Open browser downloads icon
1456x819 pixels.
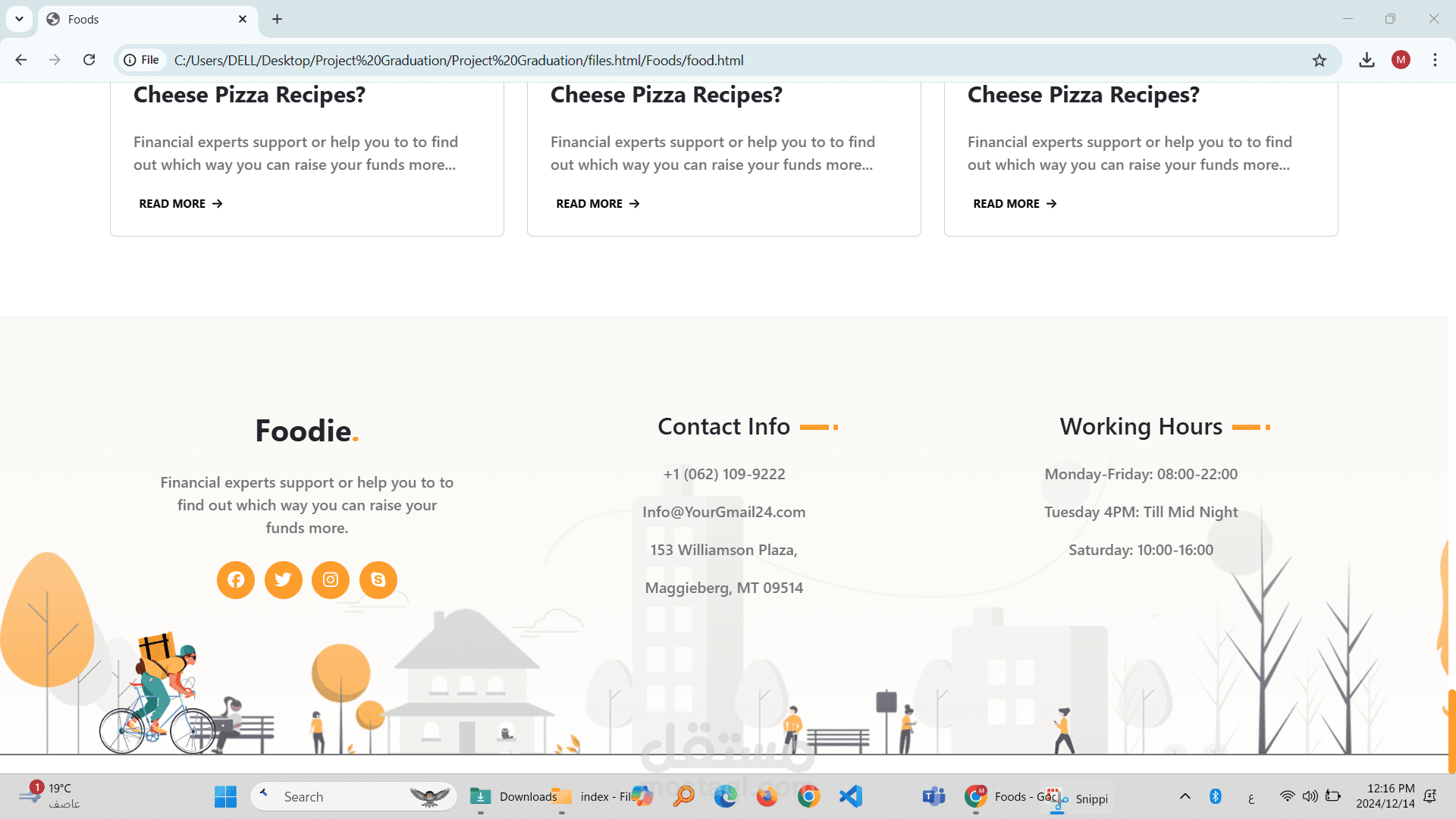pyautogui.click(x=1367, y=60)
